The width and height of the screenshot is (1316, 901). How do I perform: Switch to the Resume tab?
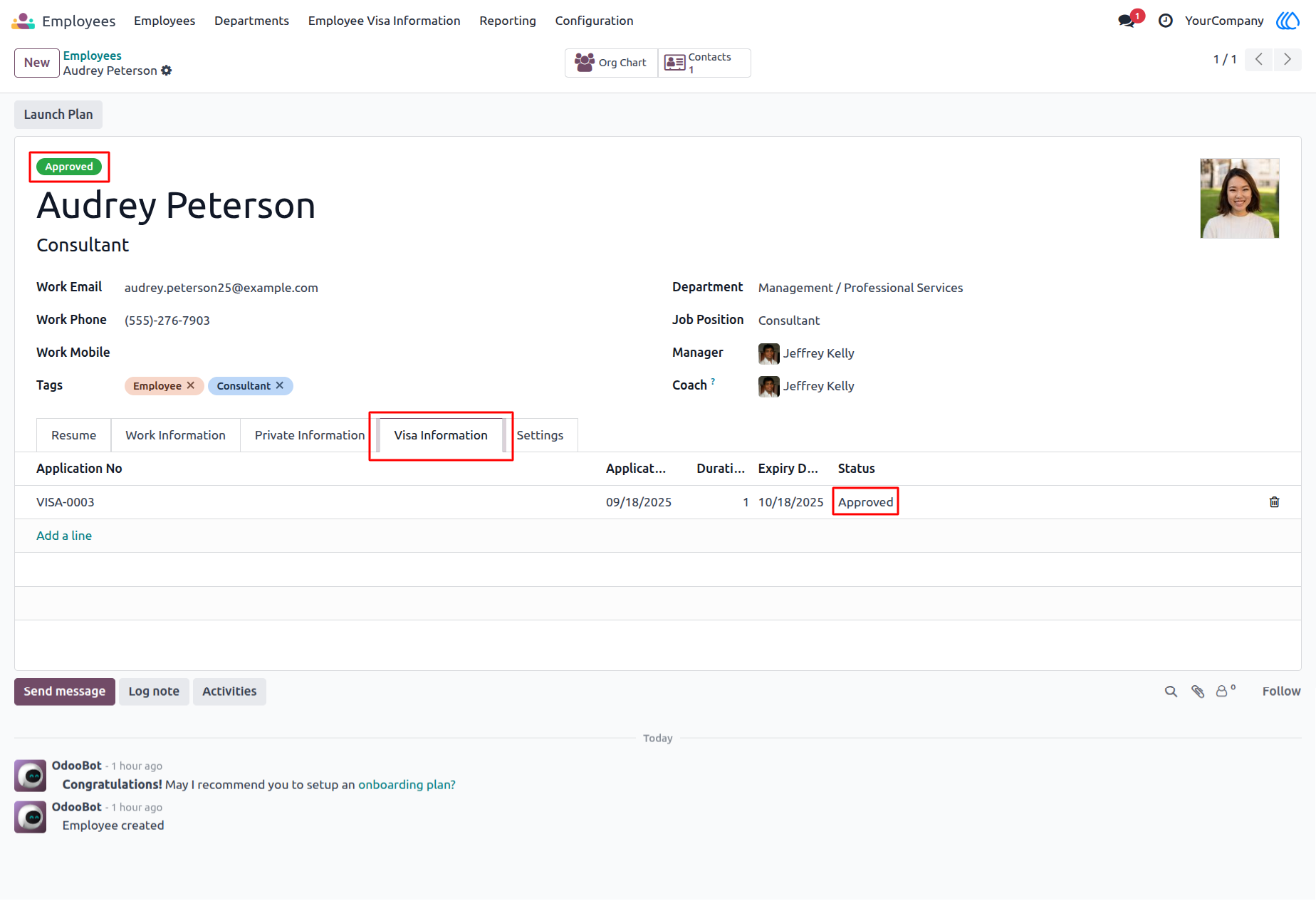pos(73,435)
